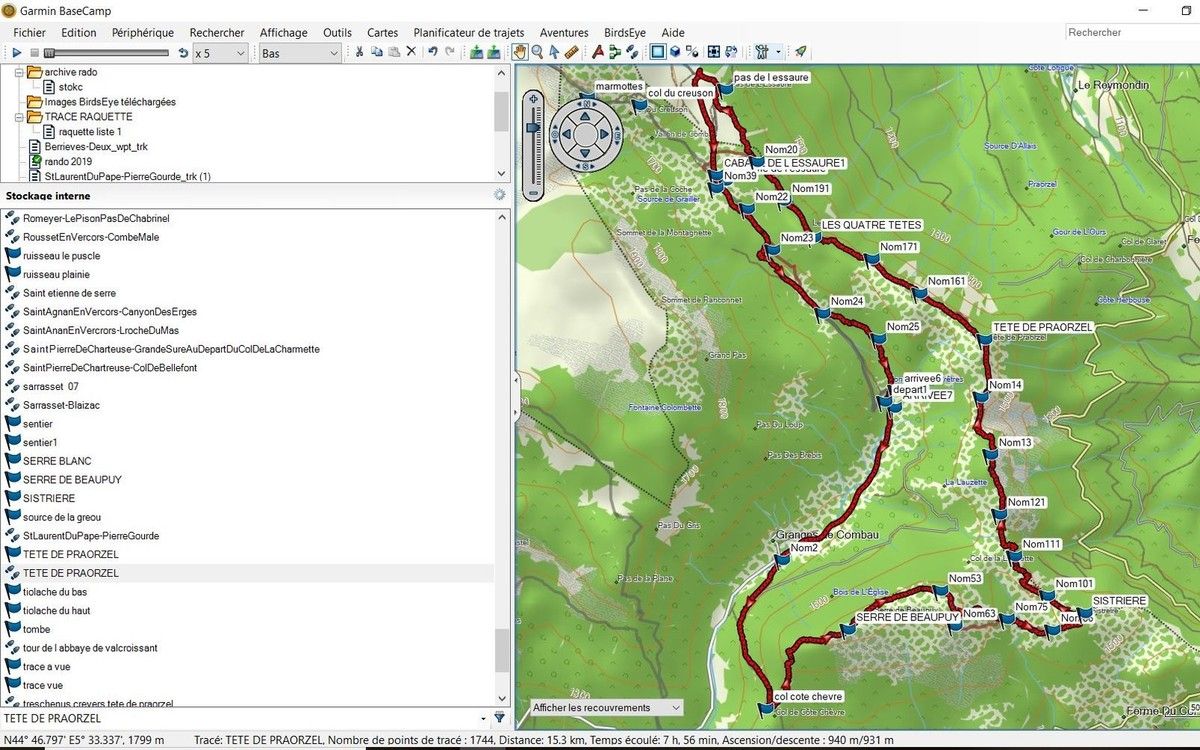
Task: Click the percent icon in the toolbar
Action: coord(692,52)
